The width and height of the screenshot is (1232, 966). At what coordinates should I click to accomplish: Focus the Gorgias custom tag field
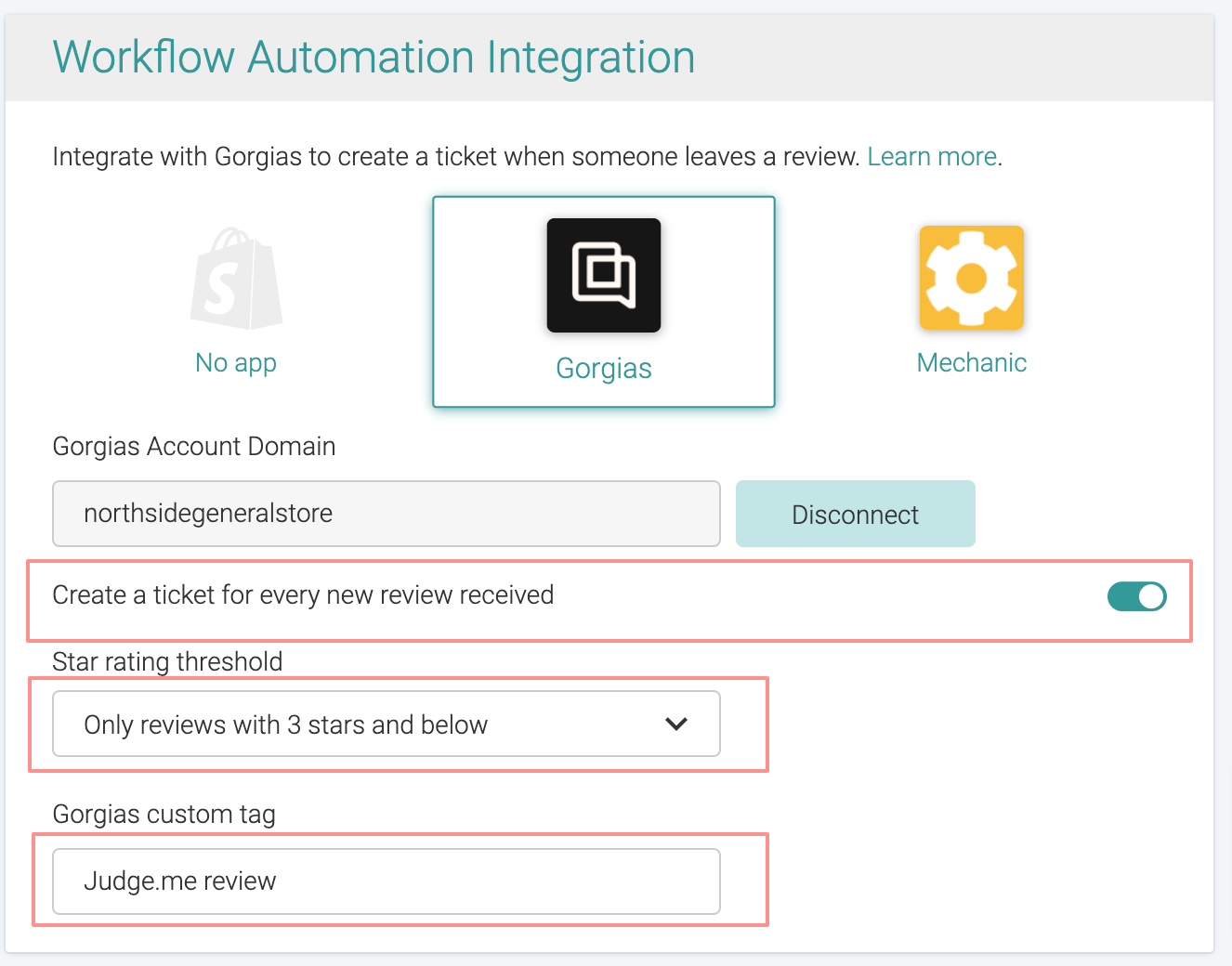387,881
